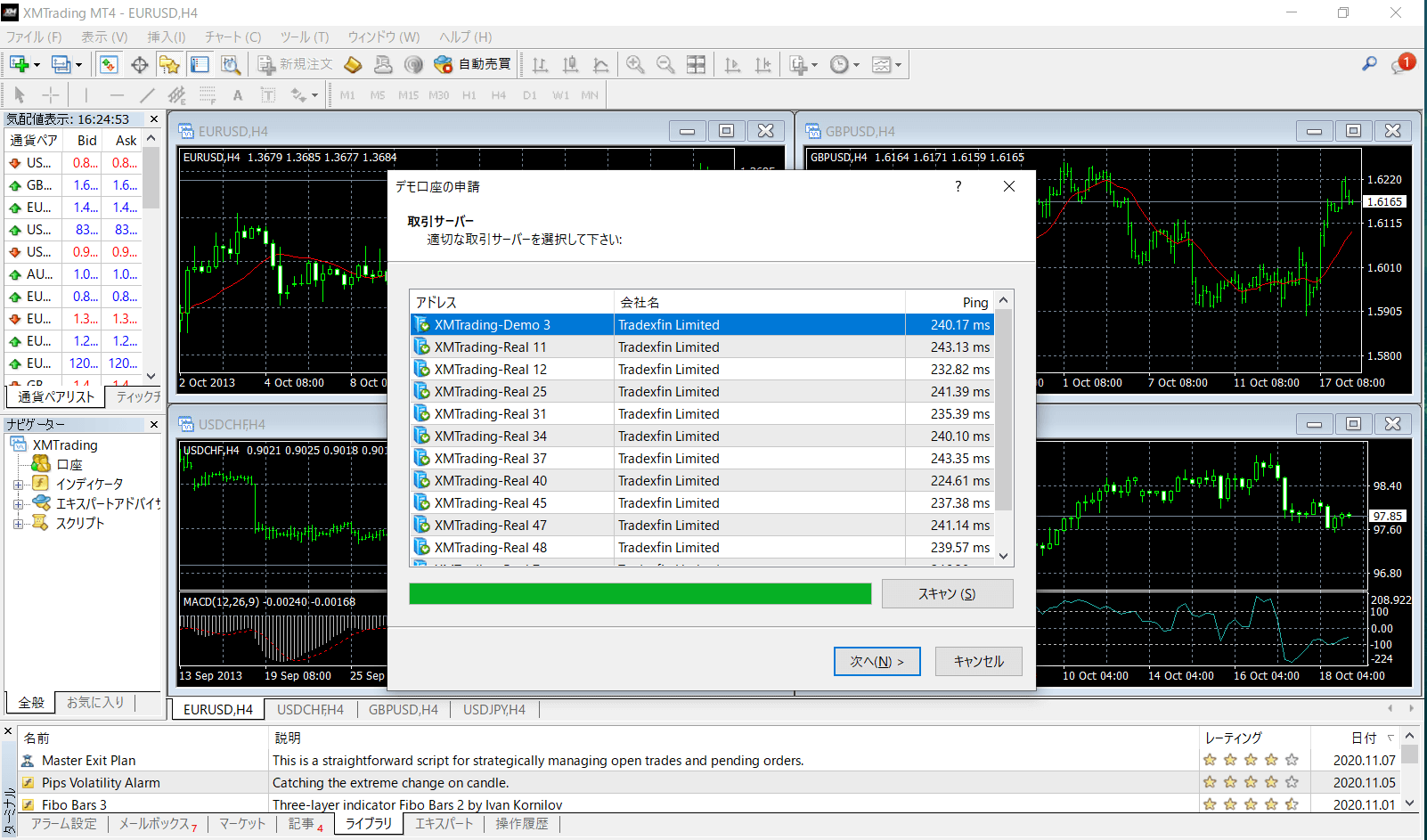Switch chart to candlestick display
Viewport: 1427px width, 840px height.
(571, 64)
